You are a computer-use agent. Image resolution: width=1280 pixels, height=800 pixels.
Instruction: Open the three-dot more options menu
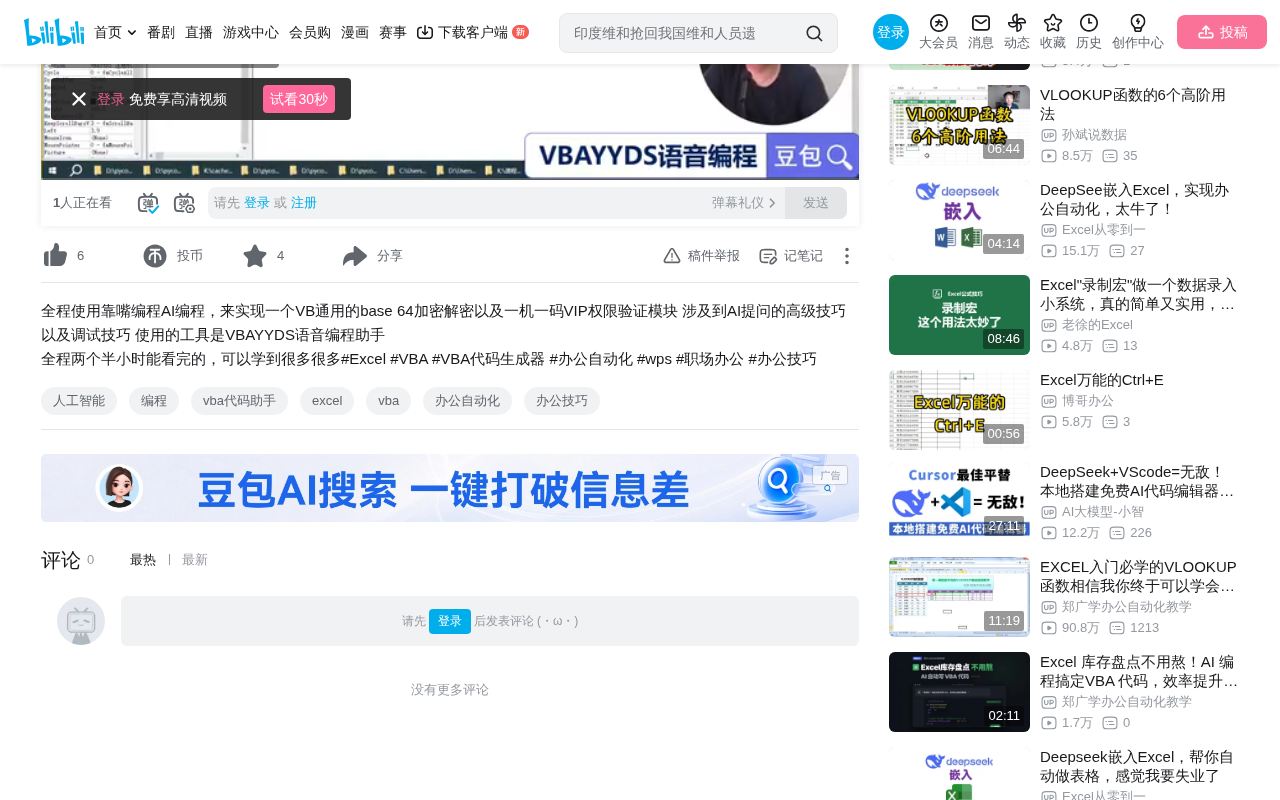(x=846, y=256)
